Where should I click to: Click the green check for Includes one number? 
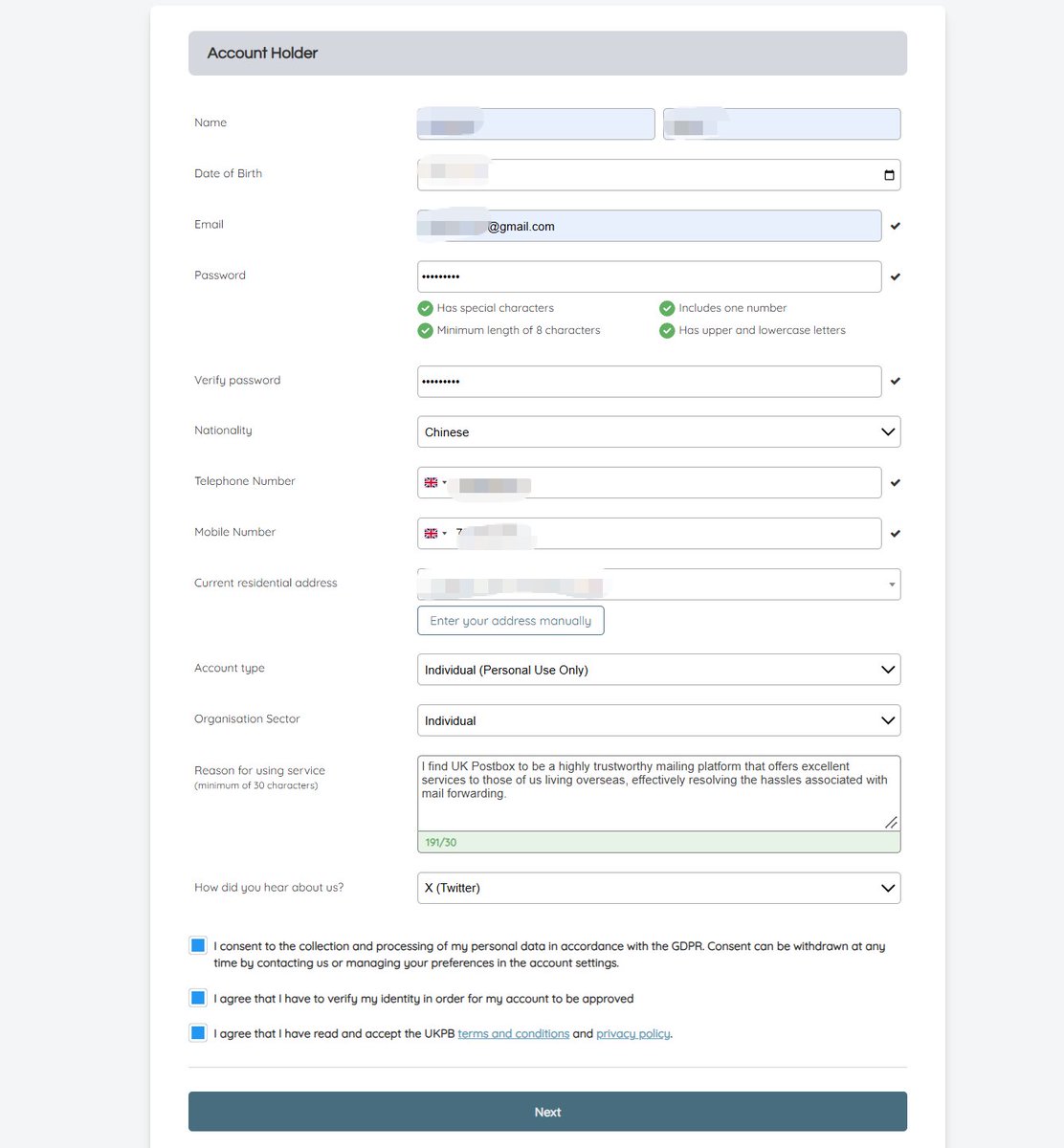(667, 308)
